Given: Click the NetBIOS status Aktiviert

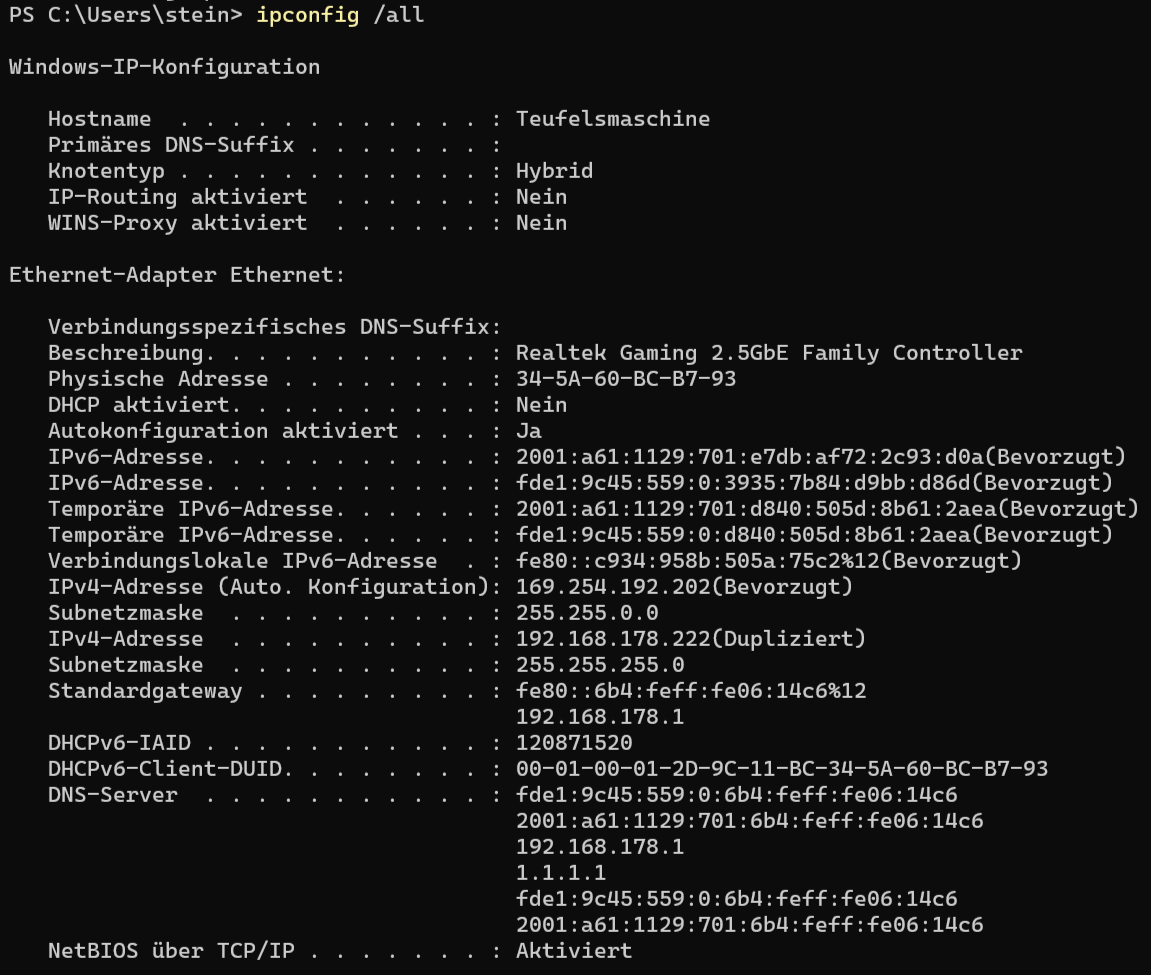Looking at the screenshot, I should pyautogui.click(x=574, y=951).
